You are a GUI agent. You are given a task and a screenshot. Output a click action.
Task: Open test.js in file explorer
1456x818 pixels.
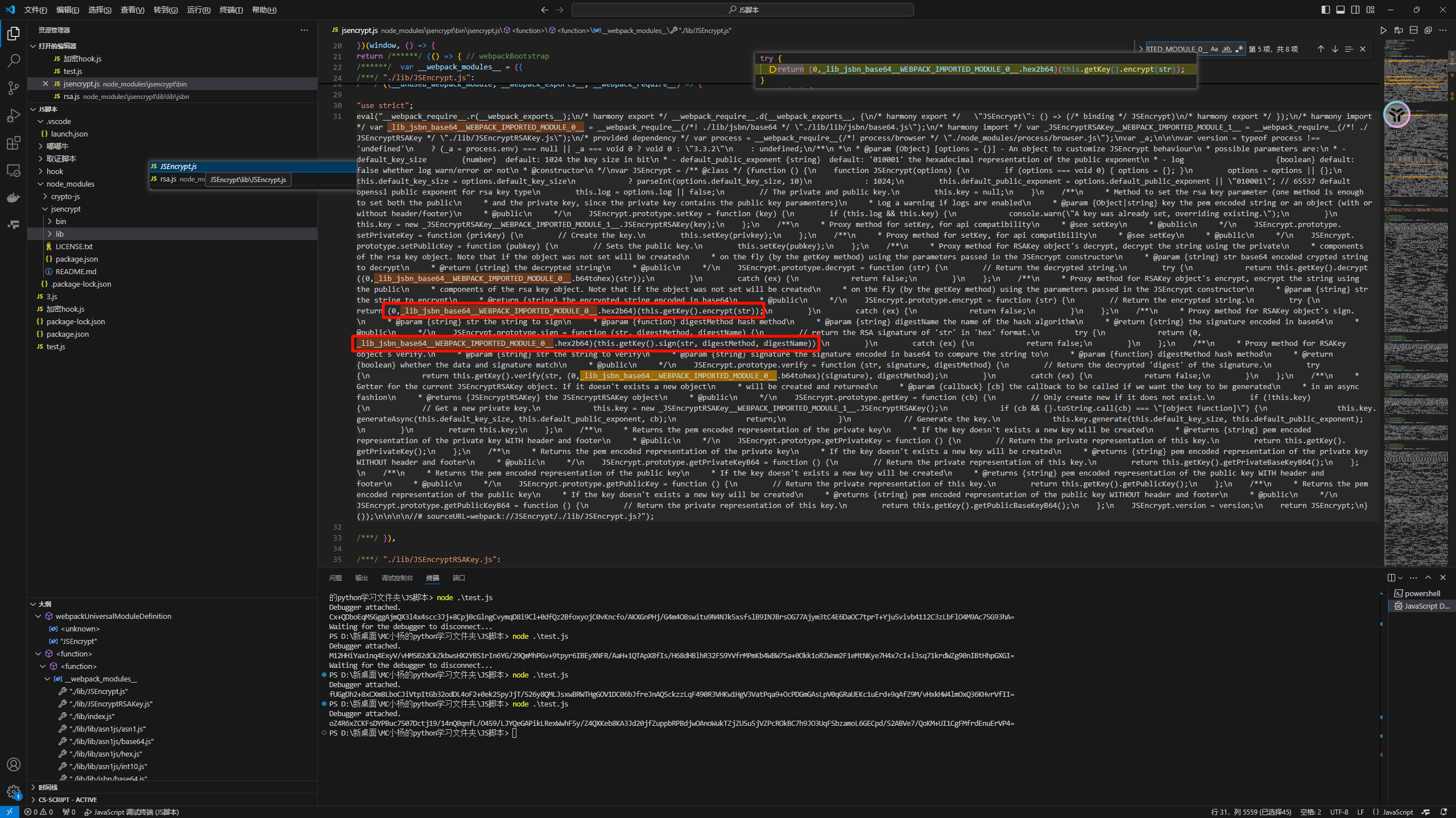[x=56, y=346]
